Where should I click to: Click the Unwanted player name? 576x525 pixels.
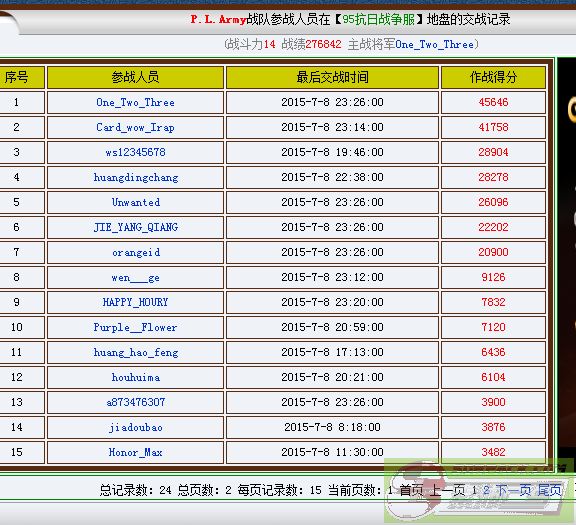pos(136,202)
